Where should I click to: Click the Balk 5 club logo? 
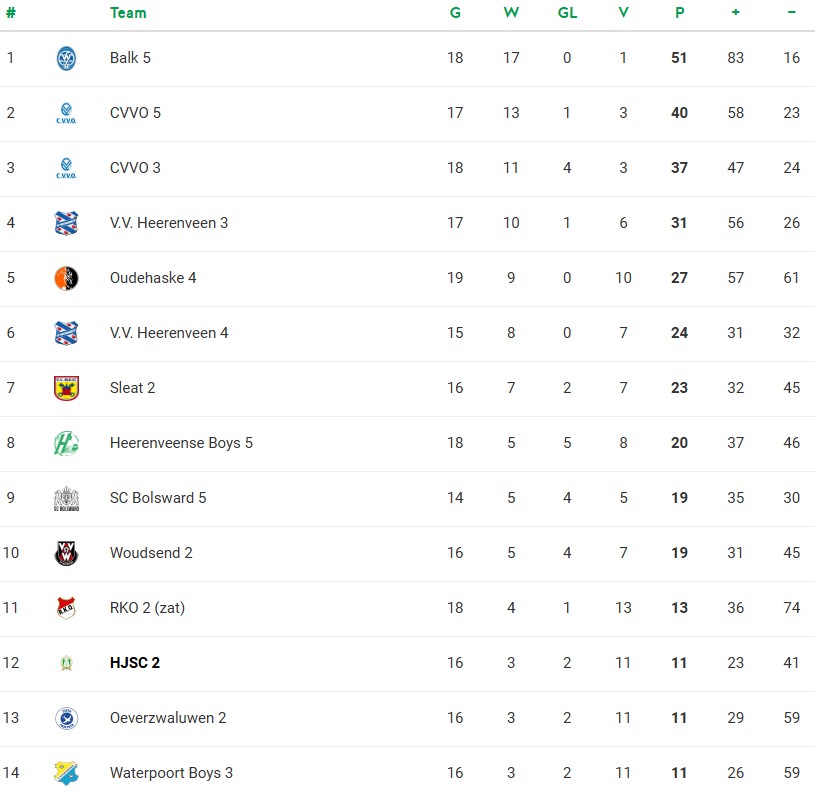click(x=66, y=58)
